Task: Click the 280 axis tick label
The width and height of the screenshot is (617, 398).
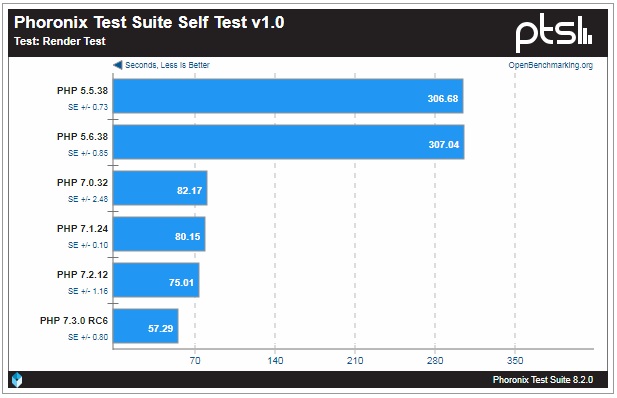Action: point(435,361)
